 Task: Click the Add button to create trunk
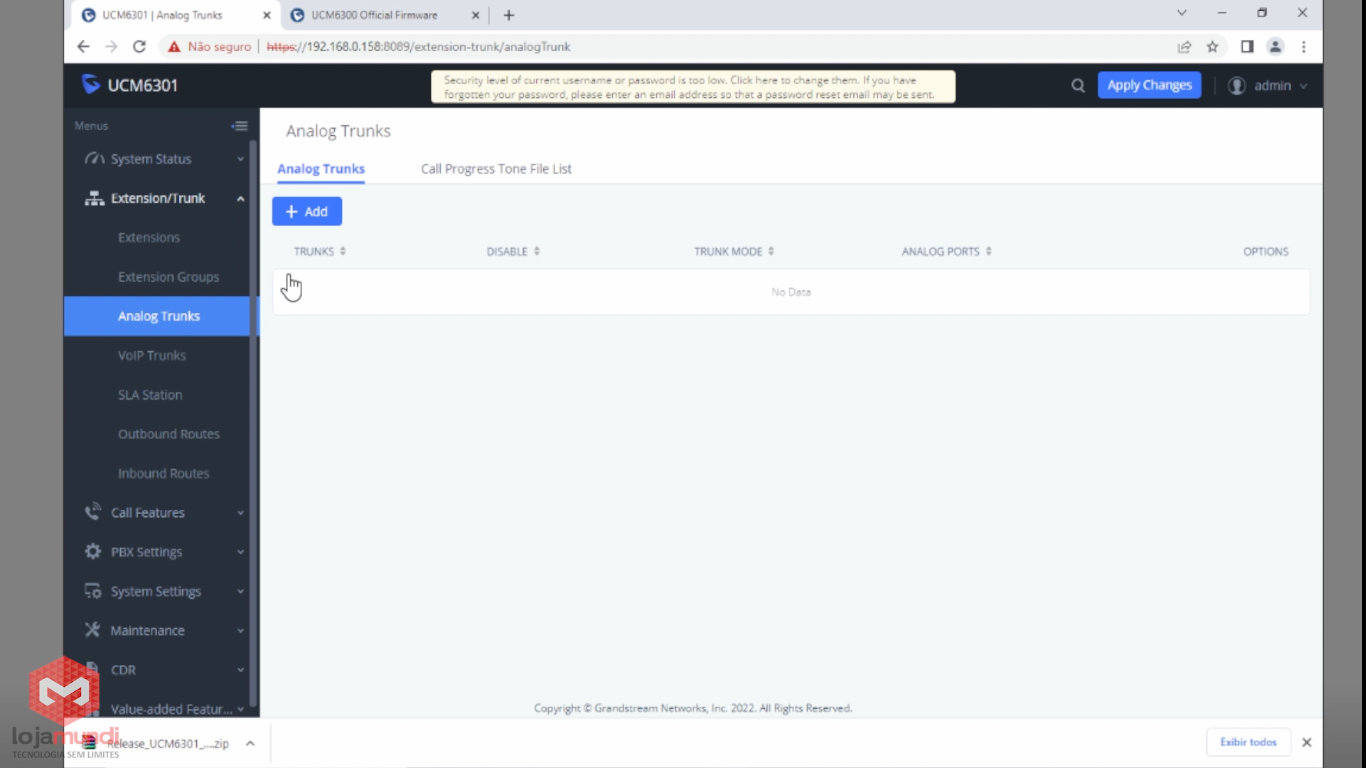point(307,211)
